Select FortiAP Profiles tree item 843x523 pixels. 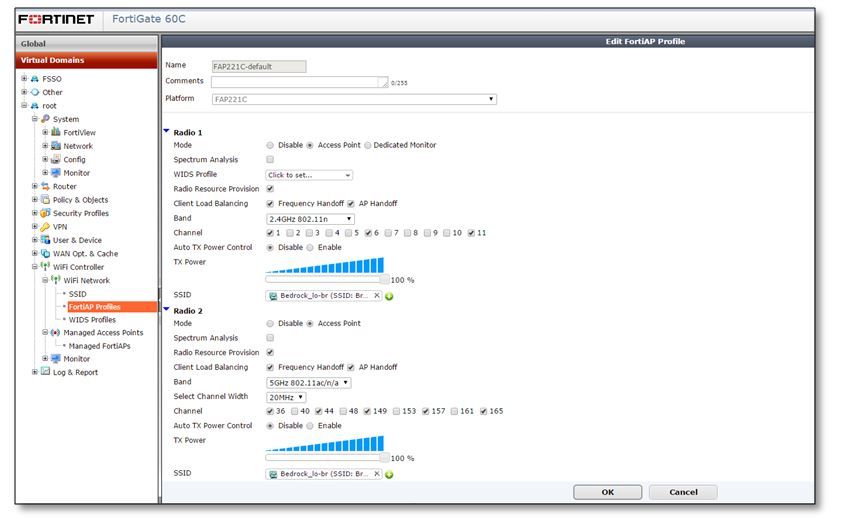tap(95, 307)
